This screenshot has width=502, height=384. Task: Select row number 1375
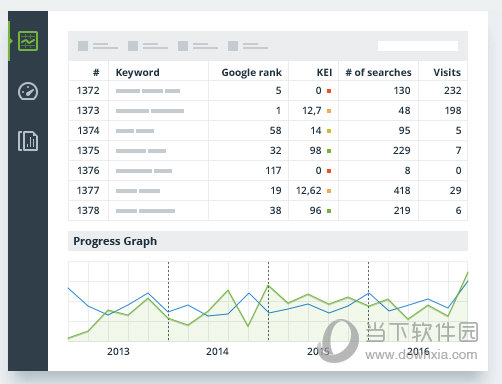point(88,150)
